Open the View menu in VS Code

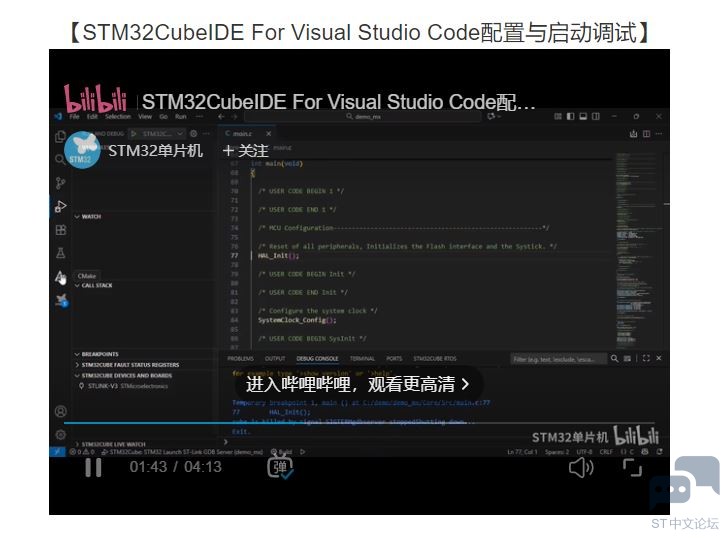pyautogui.click(x=145, y=117)
